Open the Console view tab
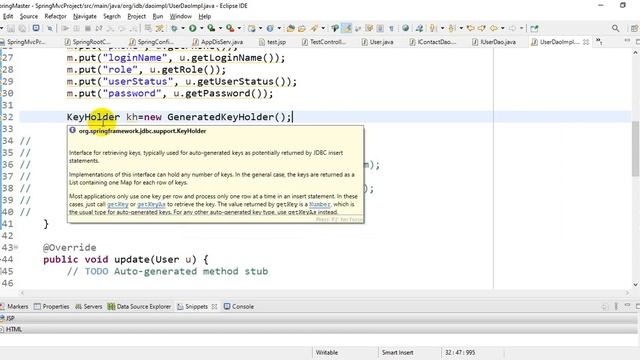This screenshot has height=360, width=640. point(239,306)
